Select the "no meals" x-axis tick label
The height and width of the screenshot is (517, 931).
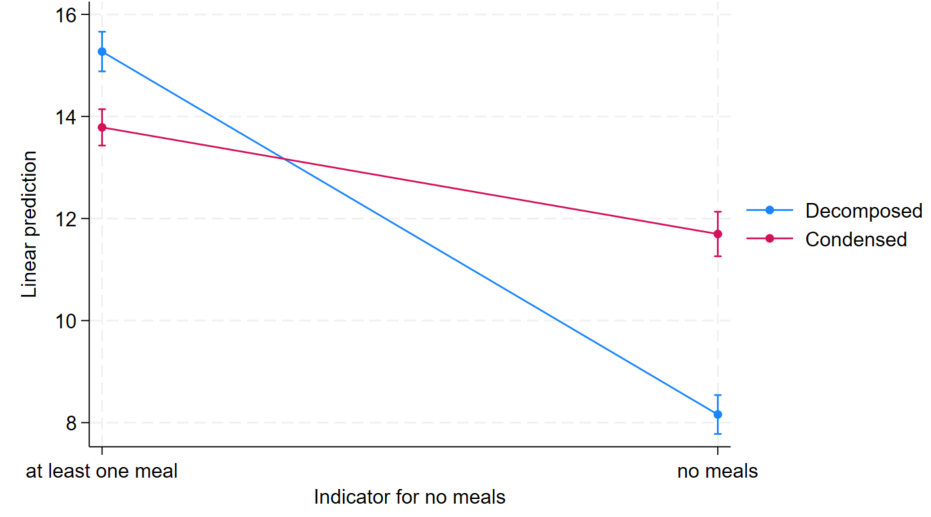718,470
